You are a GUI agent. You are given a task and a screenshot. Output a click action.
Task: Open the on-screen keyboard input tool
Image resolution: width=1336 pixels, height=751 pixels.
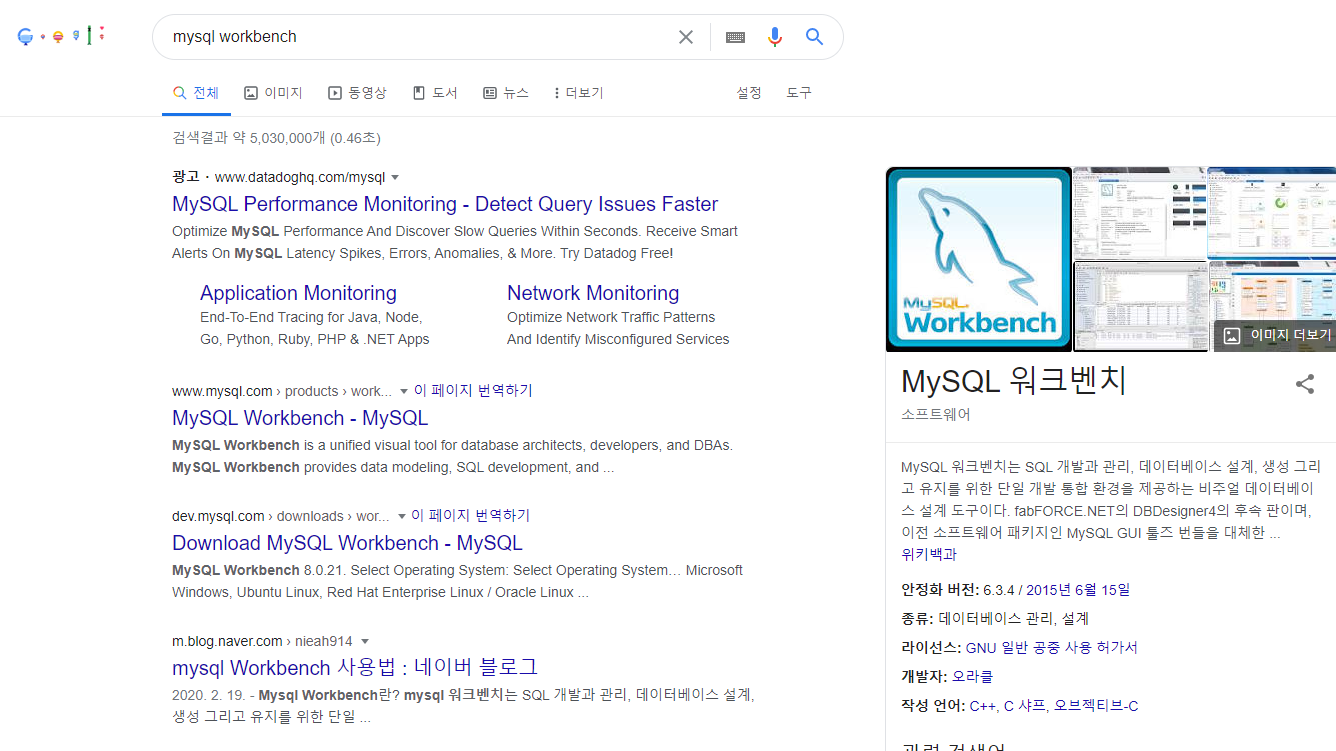click(x=735, y=37)
